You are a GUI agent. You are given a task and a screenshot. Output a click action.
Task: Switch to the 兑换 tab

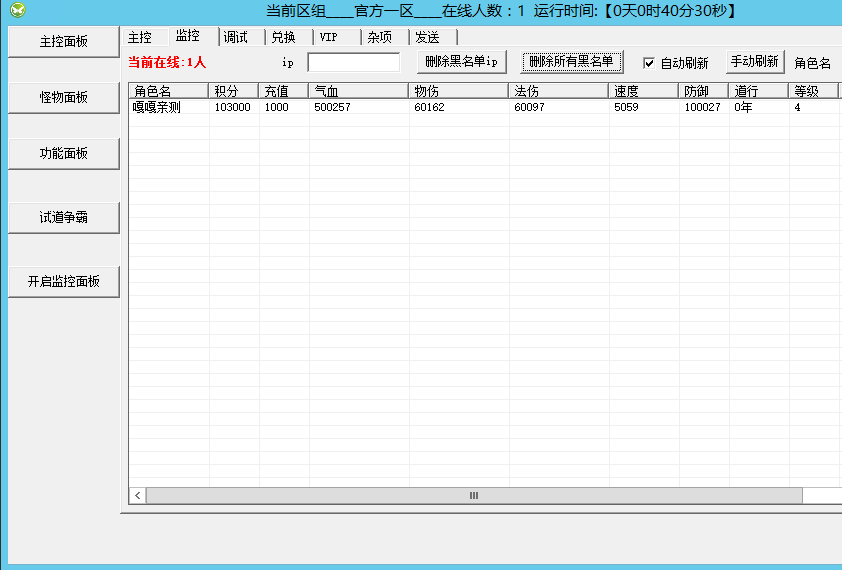tap(289, 37)
